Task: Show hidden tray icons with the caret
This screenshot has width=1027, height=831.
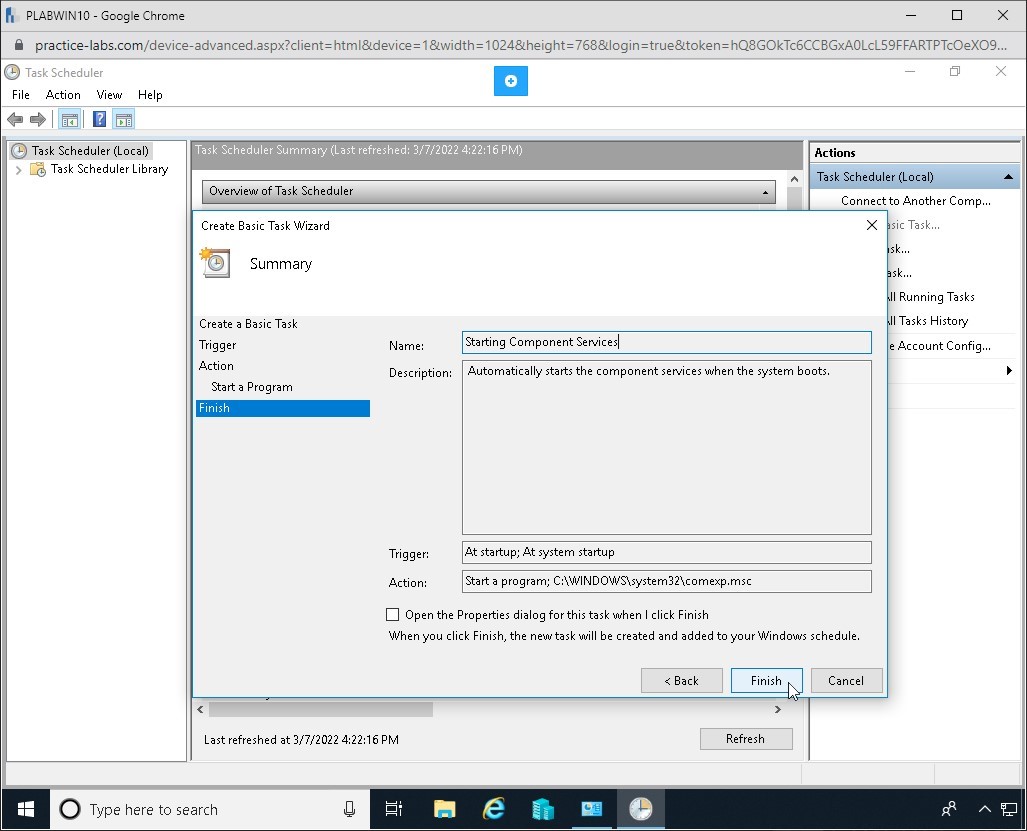Action: (984, 809)
